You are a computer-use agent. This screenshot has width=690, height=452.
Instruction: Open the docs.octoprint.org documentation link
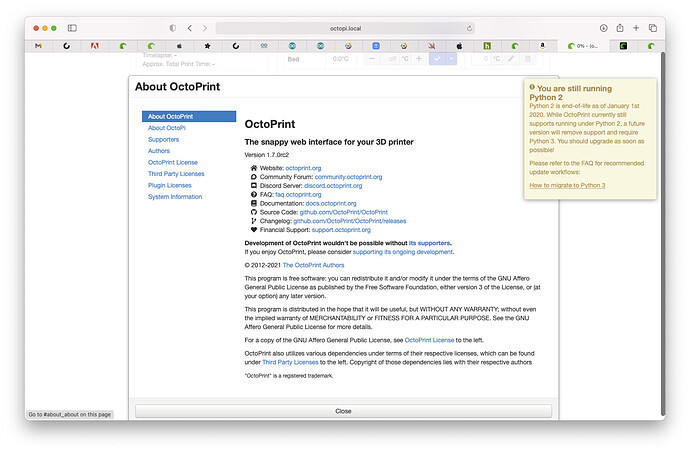[x=331, y=203]
